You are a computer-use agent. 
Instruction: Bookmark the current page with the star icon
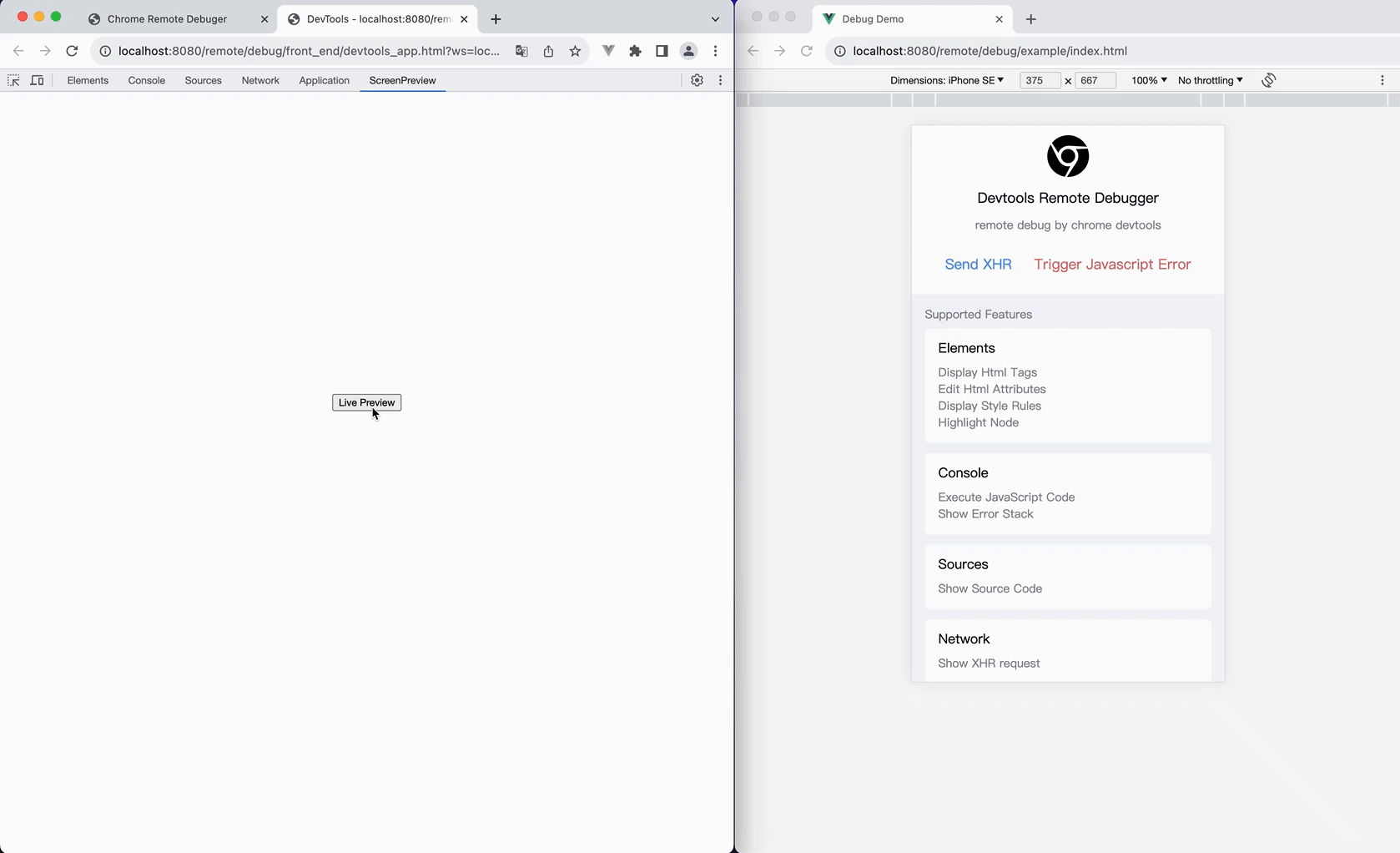(x=574, y=51)
